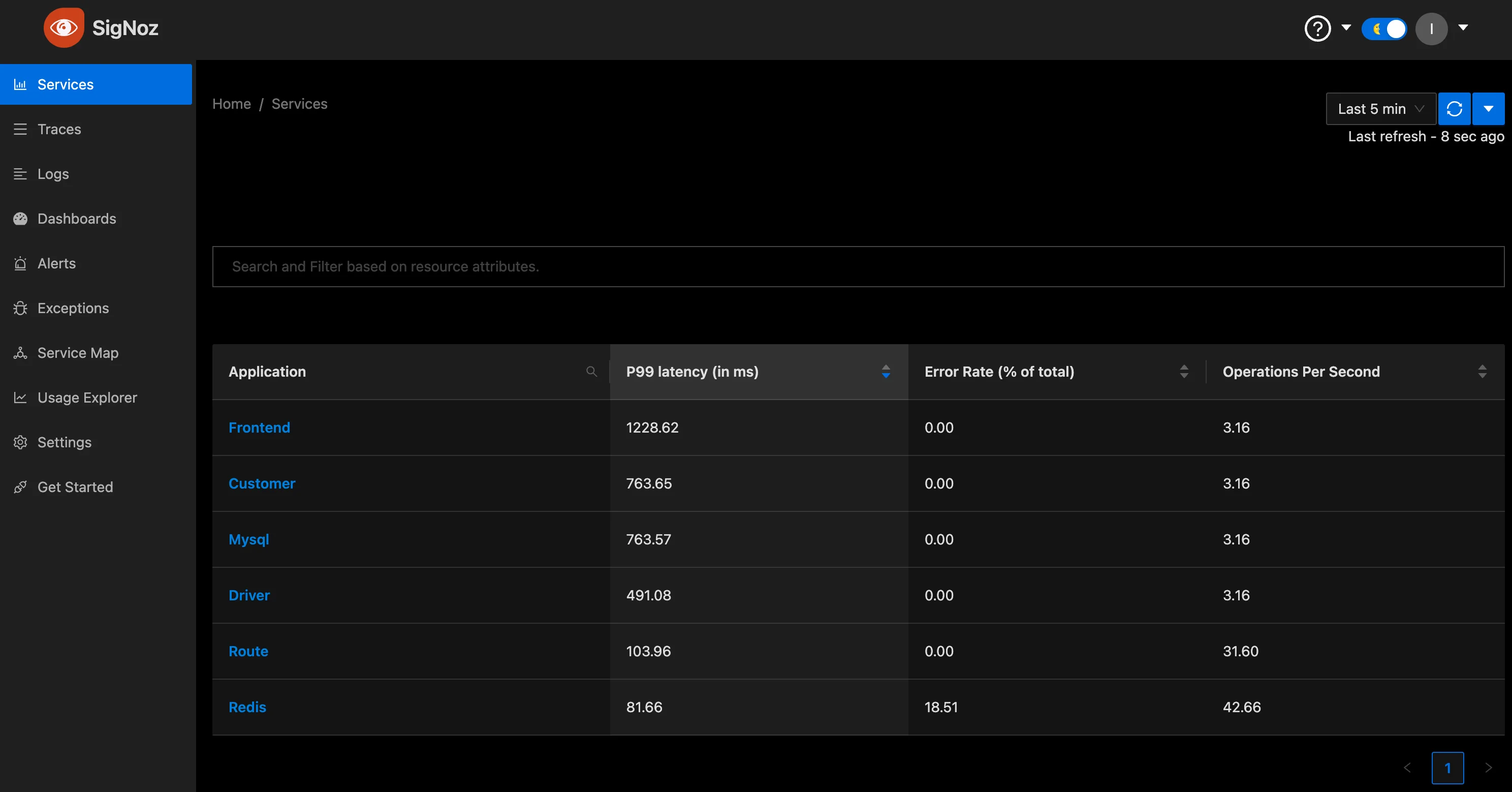Click the Error Rate (% of total) column header
The image size is (1512, 792).
coord(1057,372)
